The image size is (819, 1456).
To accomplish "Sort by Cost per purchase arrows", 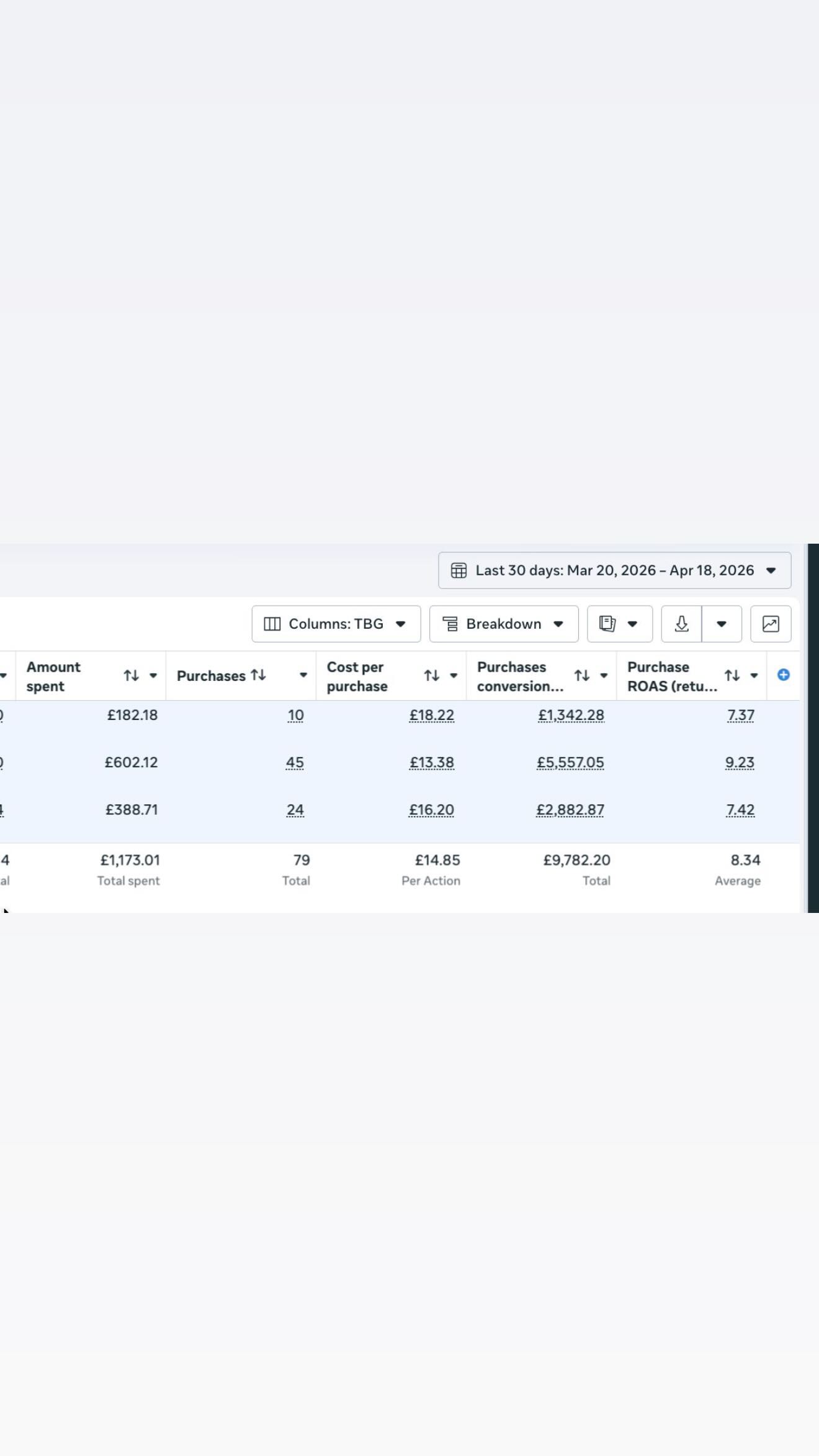I will coord(432,675).
